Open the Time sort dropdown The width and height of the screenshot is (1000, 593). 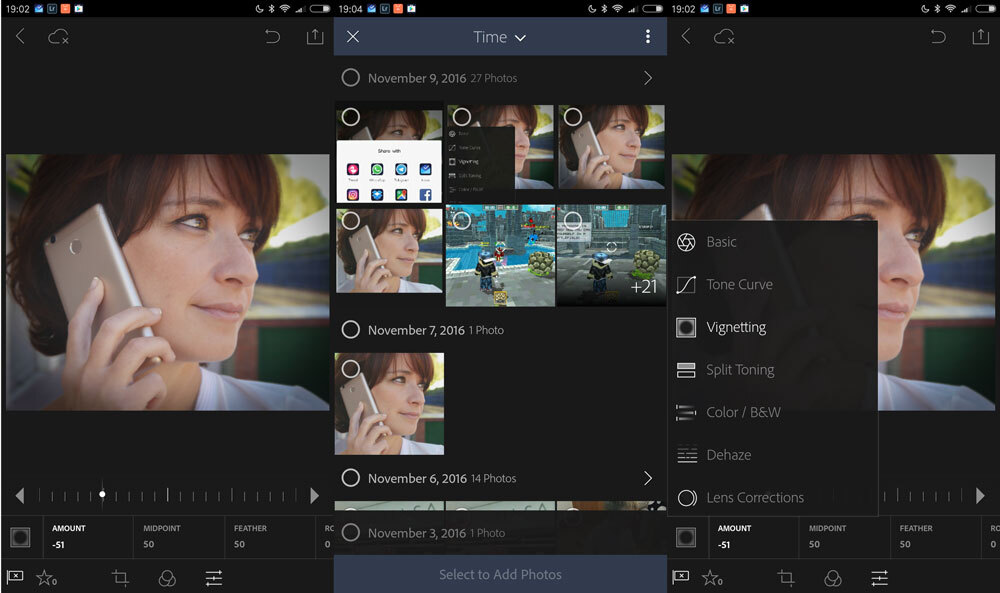[499, 37]
